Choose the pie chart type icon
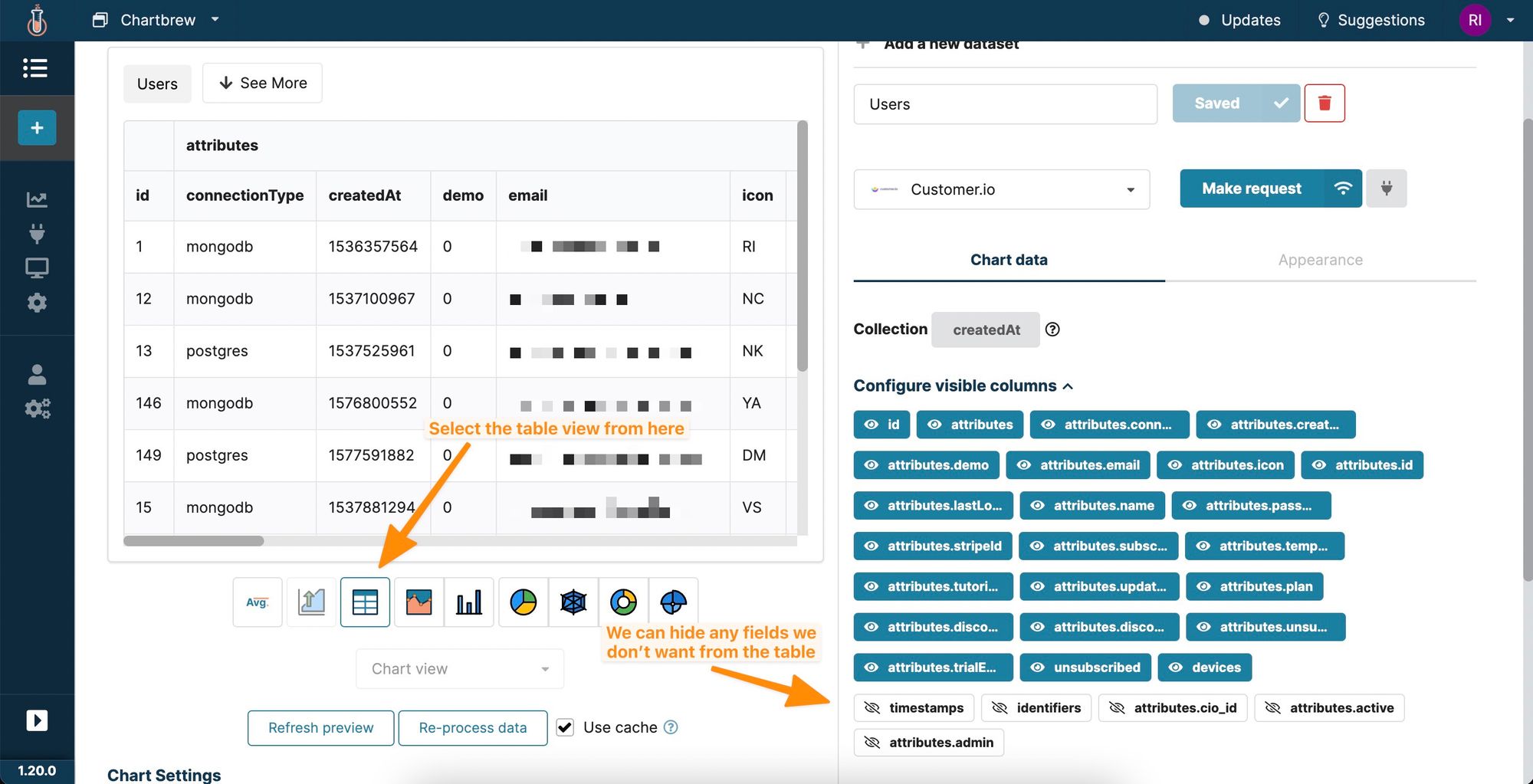The image size is (1533, 784). [523, 602]
